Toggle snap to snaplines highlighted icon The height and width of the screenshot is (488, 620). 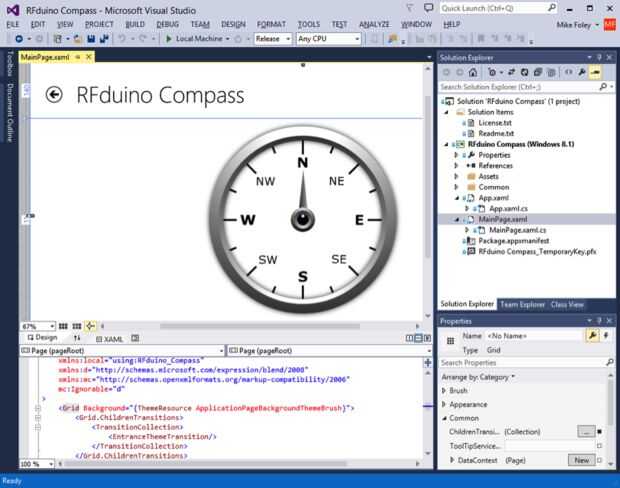[91, 326]
